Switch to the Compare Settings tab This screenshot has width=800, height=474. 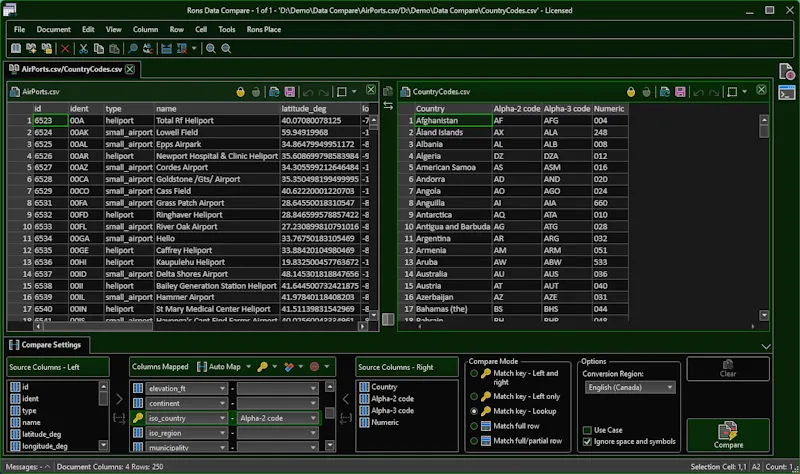(46, 345)
